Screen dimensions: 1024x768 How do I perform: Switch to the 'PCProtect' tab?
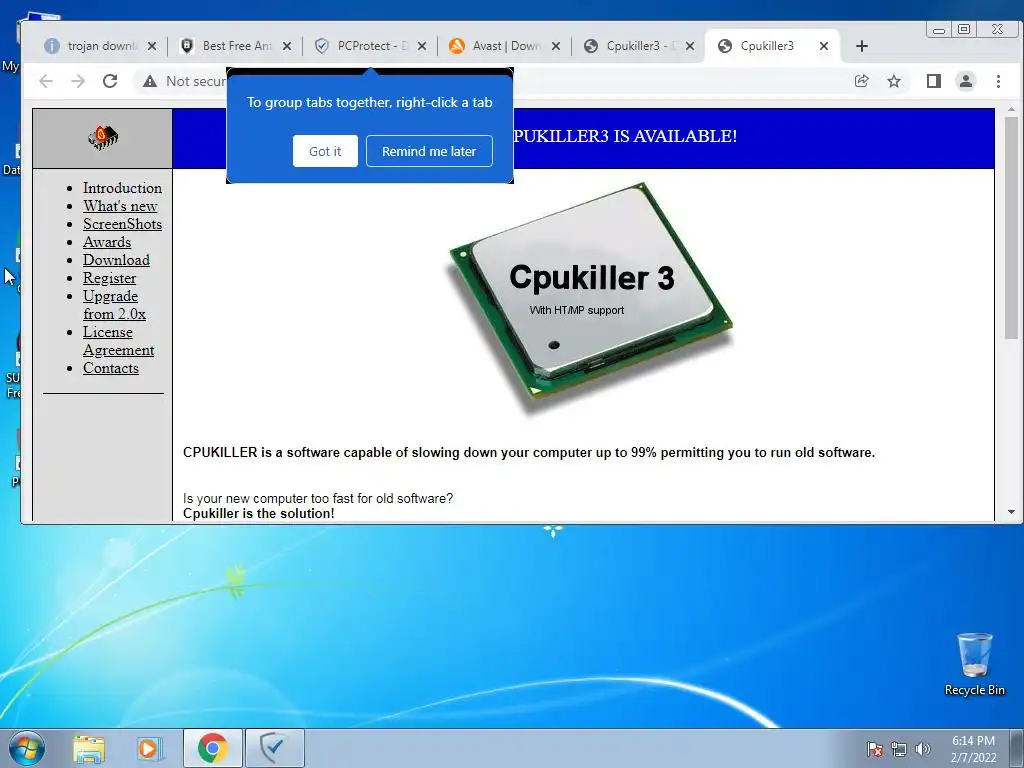point(370,46)
